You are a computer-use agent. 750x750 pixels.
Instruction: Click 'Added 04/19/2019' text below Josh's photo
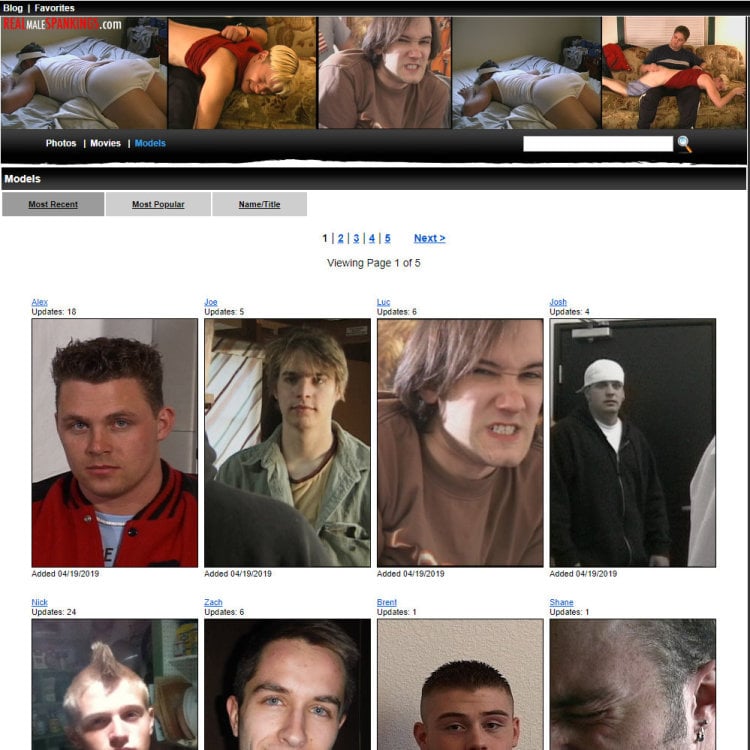pyautogui.click(x=584, y=574)
